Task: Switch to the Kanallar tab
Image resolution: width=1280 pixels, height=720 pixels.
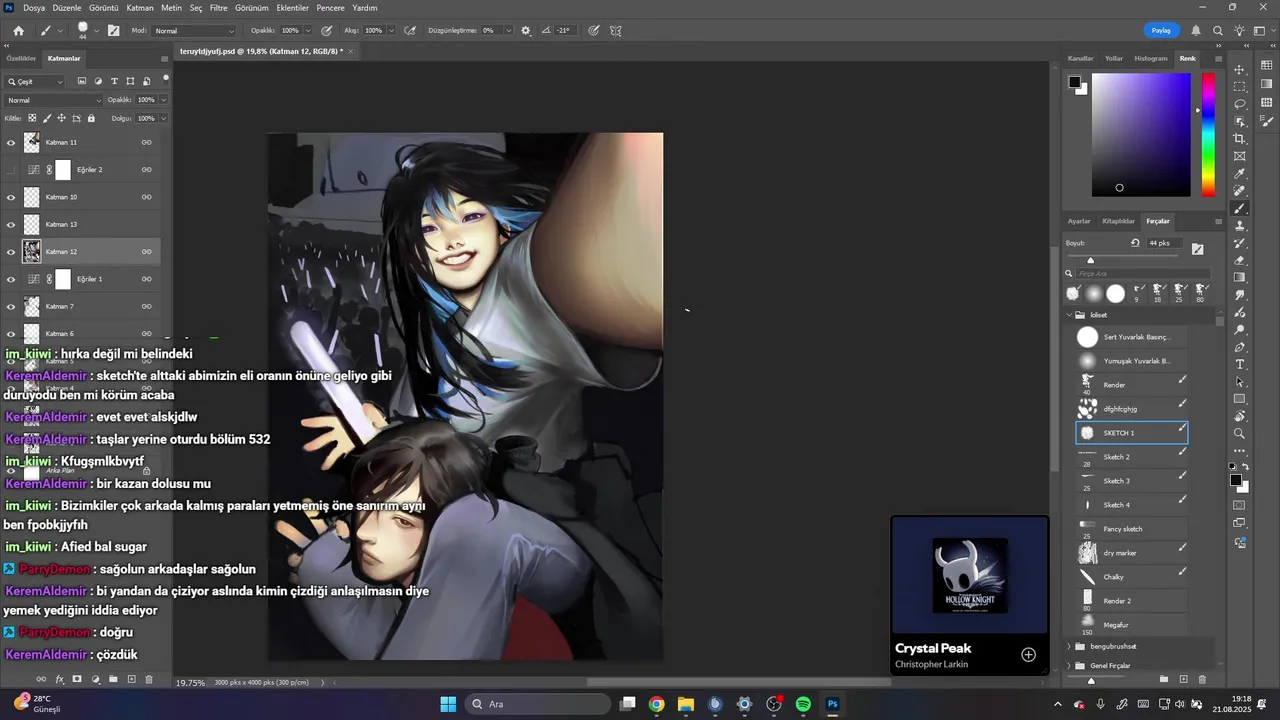Action: (x=1080, y=58)
